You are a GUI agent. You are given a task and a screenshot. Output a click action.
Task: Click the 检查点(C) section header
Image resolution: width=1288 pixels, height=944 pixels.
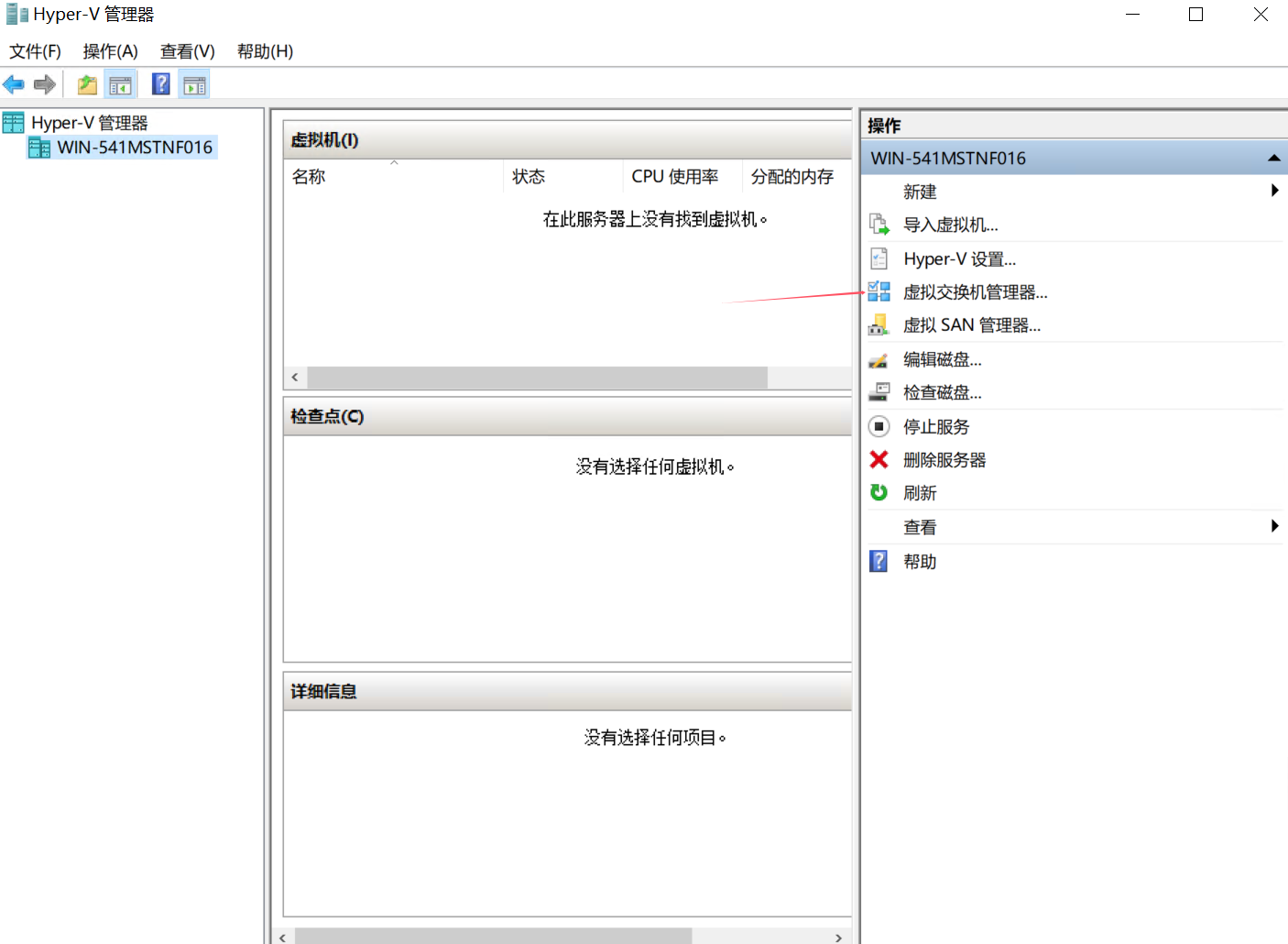pos(567,416)
